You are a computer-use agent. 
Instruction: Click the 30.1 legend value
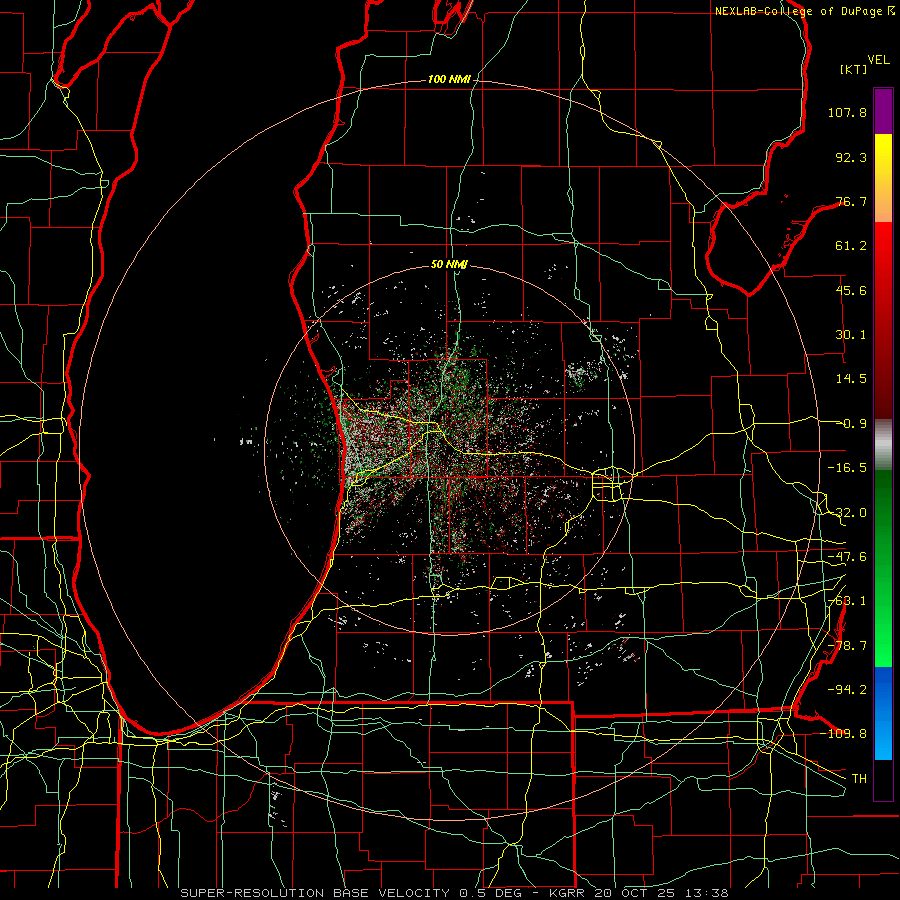point(851,335)
